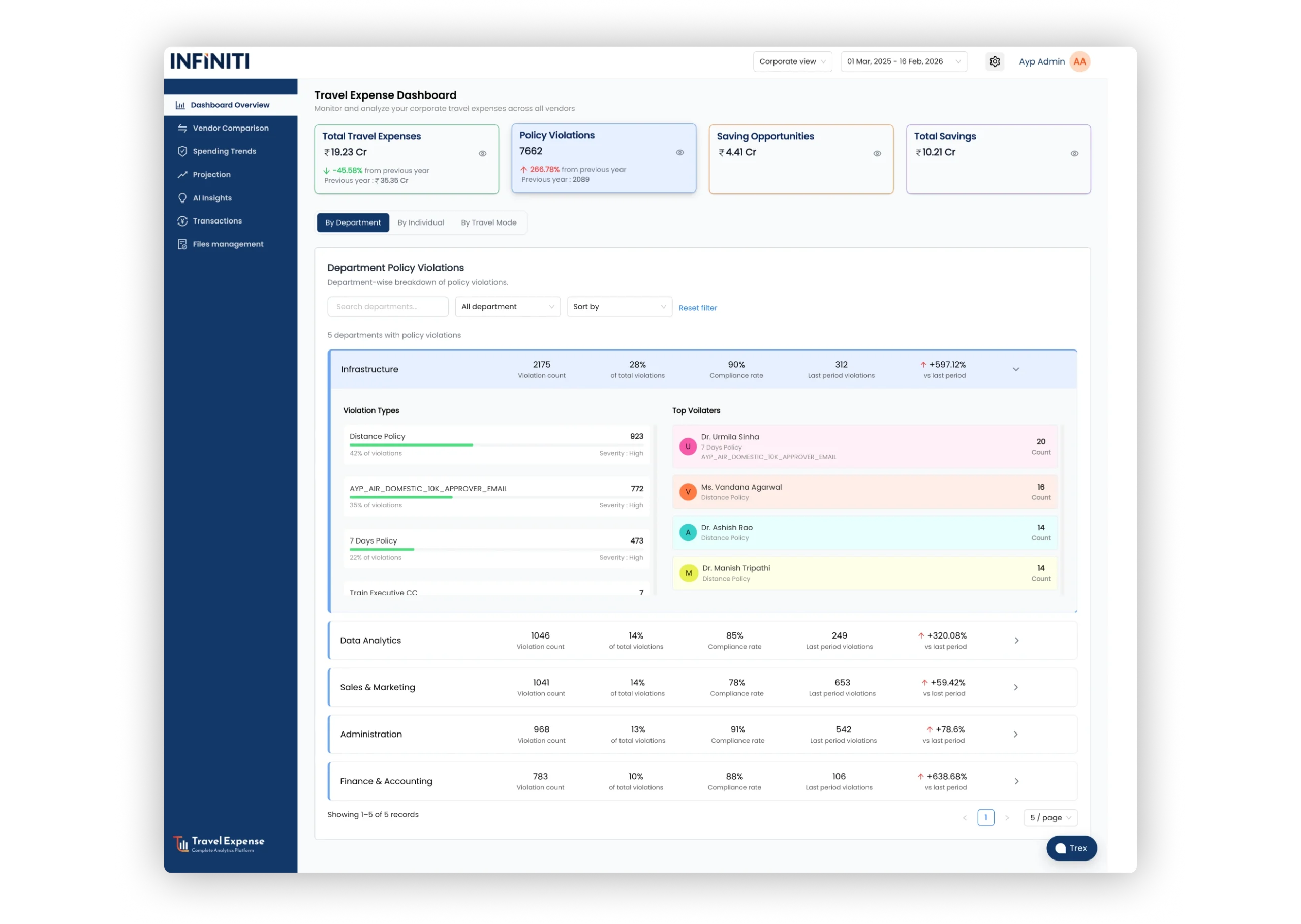Hide the Policy Violations amount via its eye icon
1301x924 pixels.
[x=679, y=152]
